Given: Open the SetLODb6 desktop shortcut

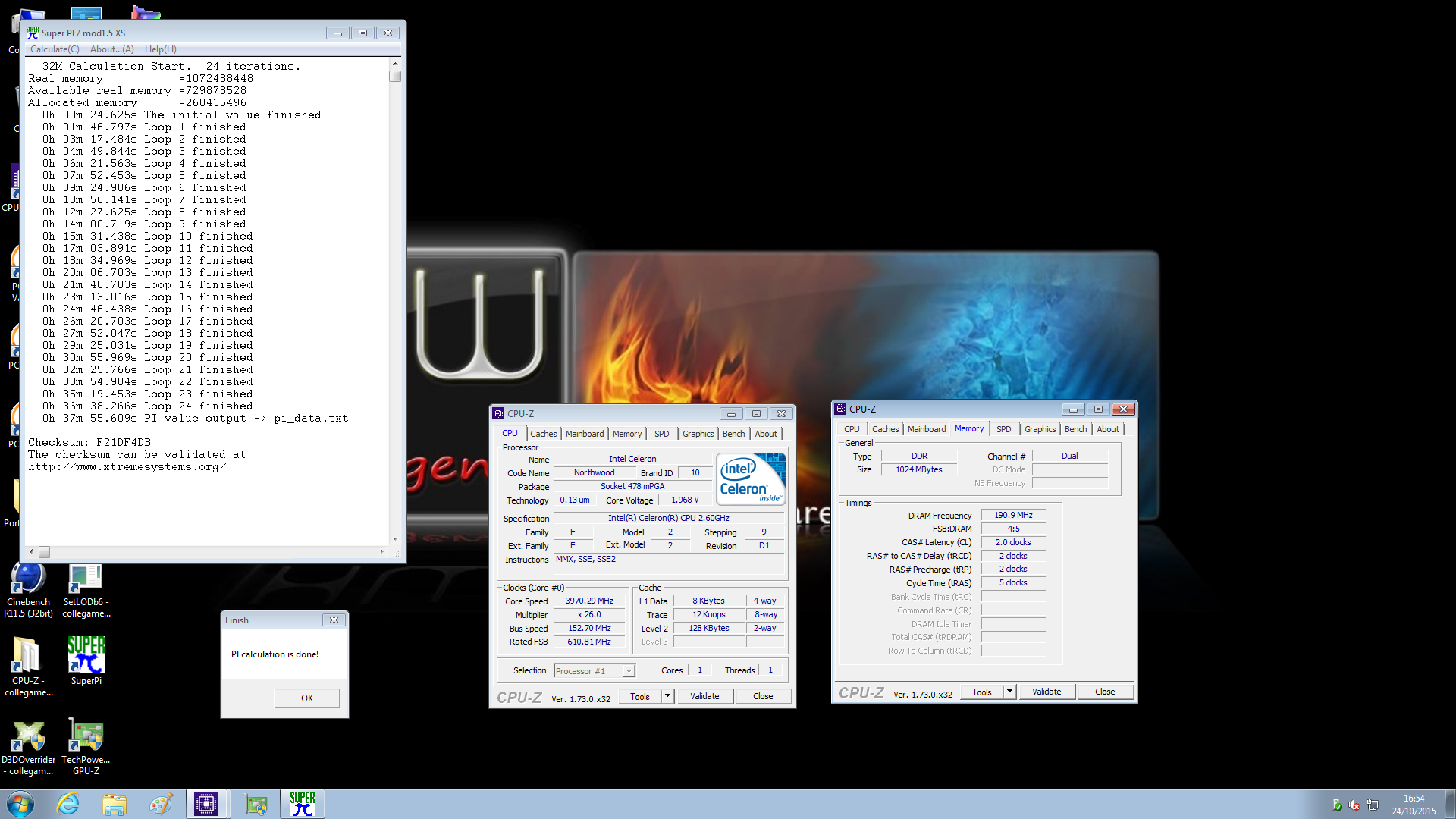Looking at the screenshot, I should click(86, 591).
